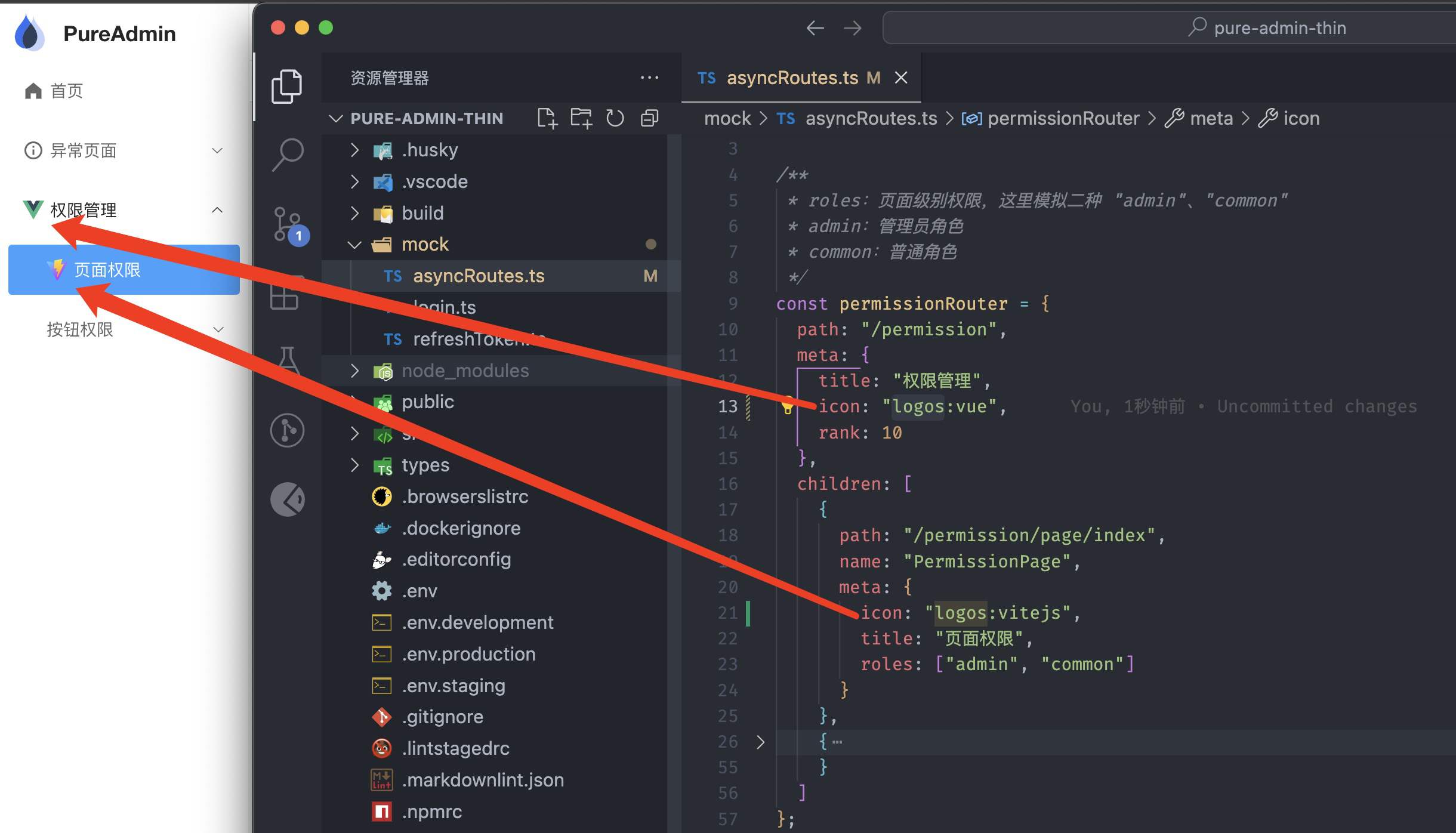Image resolution: width=1456 pixels, height=833 pixels.
Task: Select the asyncRoutes.ts editor tab
Action: click(x=791, y=78)
